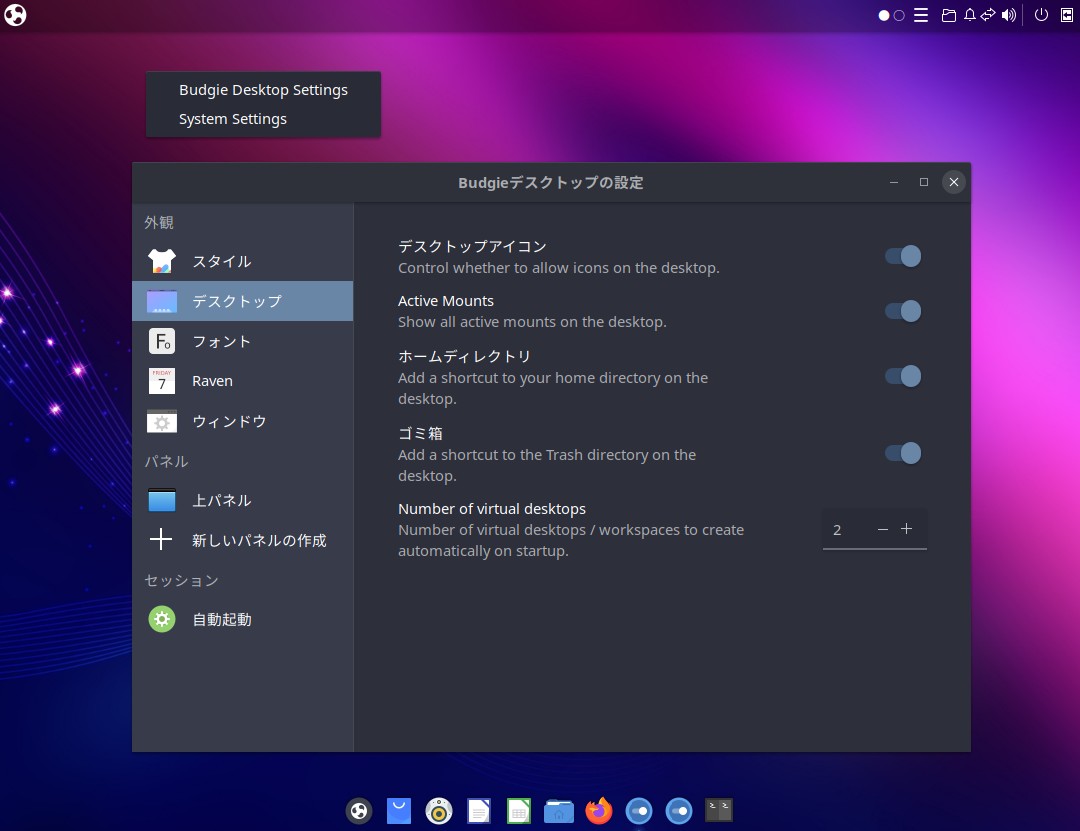Click the T-shirt icon for スタイル

[x=162, y=261]
